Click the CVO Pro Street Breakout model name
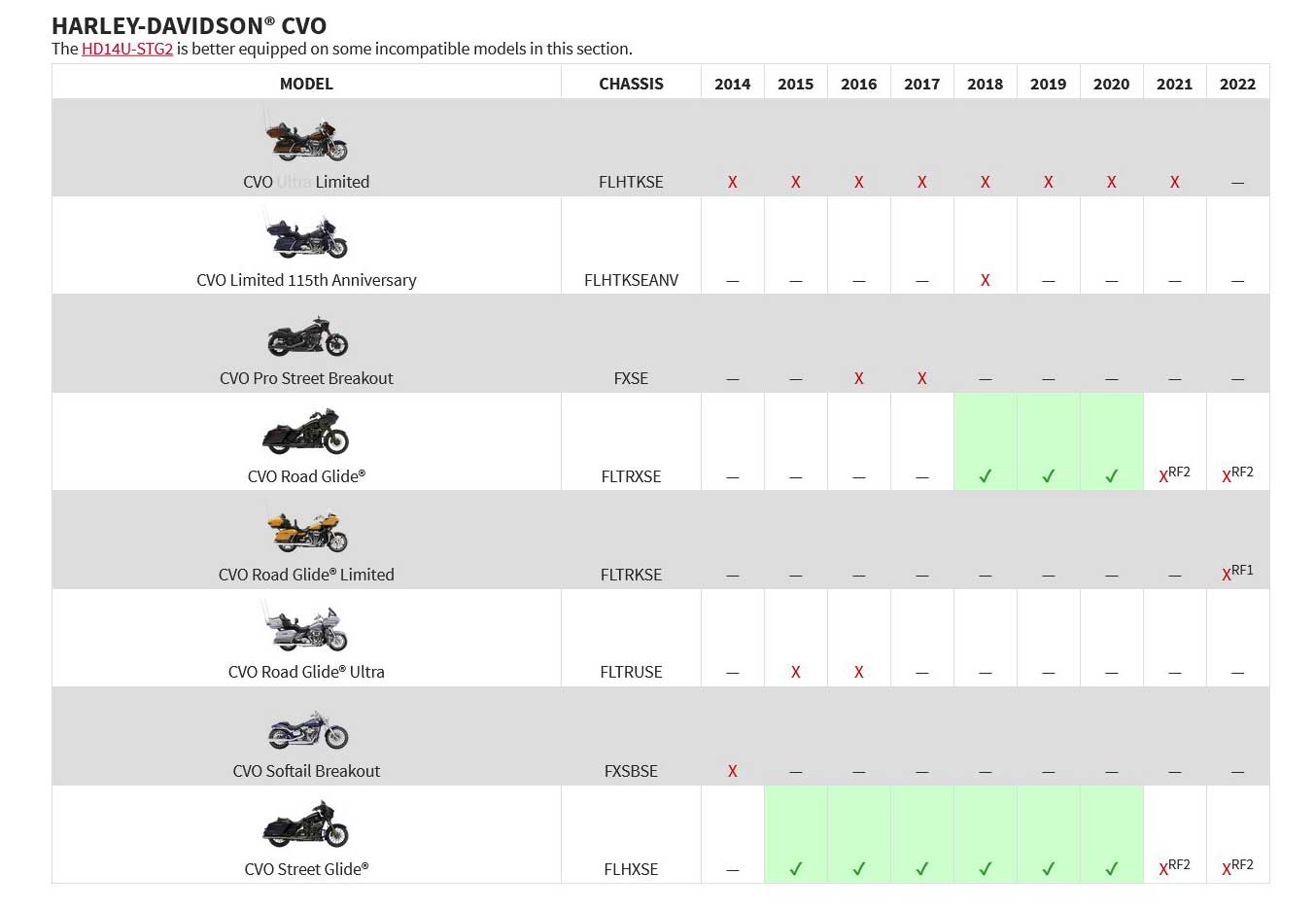This screenshot has width=1316, height=910. click(x=306, y=378)
